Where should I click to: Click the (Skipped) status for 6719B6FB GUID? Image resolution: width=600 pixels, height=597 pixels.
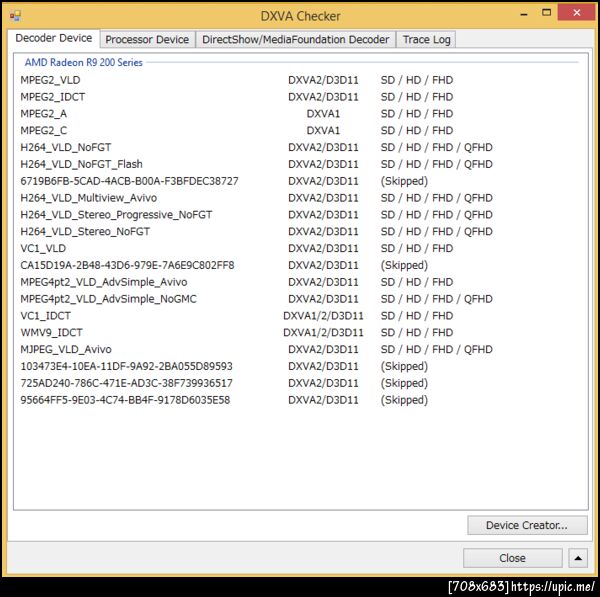tap(404, 181)
